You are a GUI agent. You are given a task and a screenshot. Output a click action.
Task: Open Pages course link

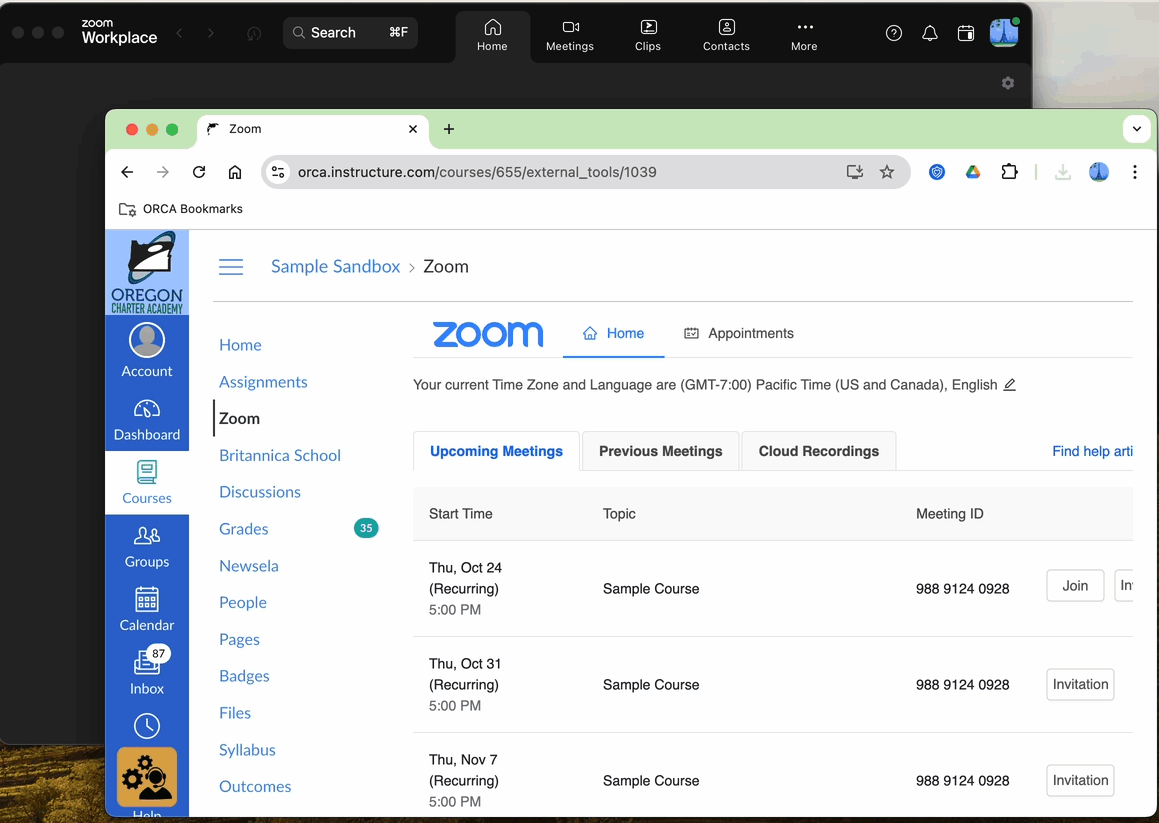pos(239,640)
